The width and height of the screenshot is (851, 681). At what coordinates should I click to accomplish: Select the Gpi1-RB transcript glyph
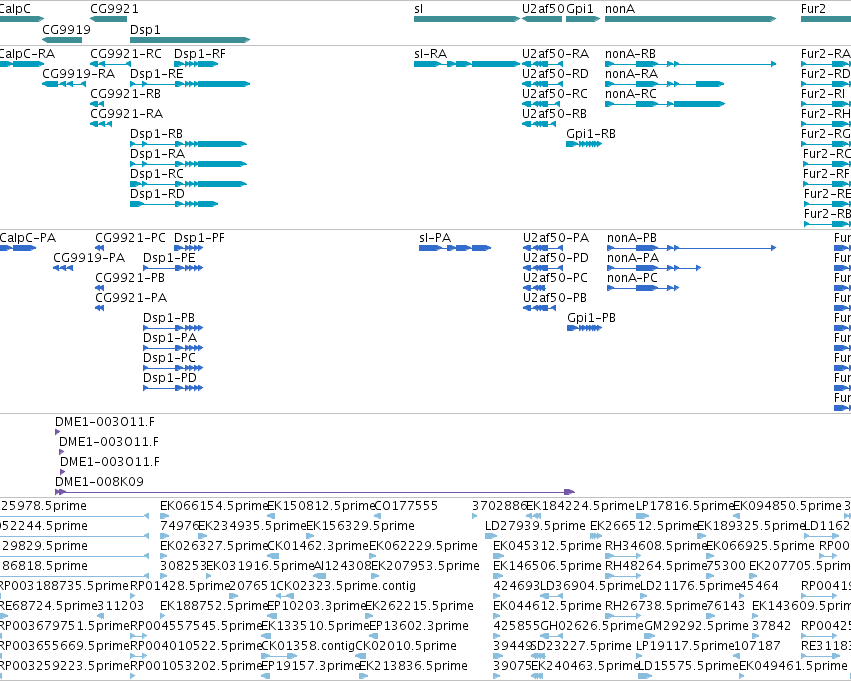(584, 144)
